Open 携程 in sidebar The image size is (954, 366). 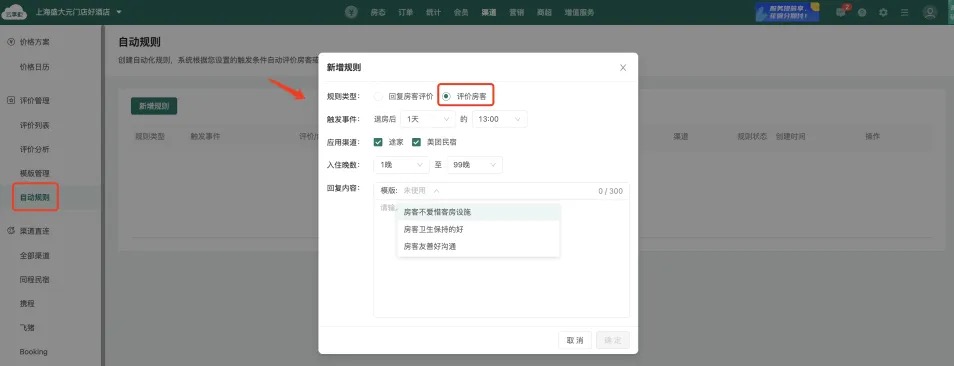27,303
